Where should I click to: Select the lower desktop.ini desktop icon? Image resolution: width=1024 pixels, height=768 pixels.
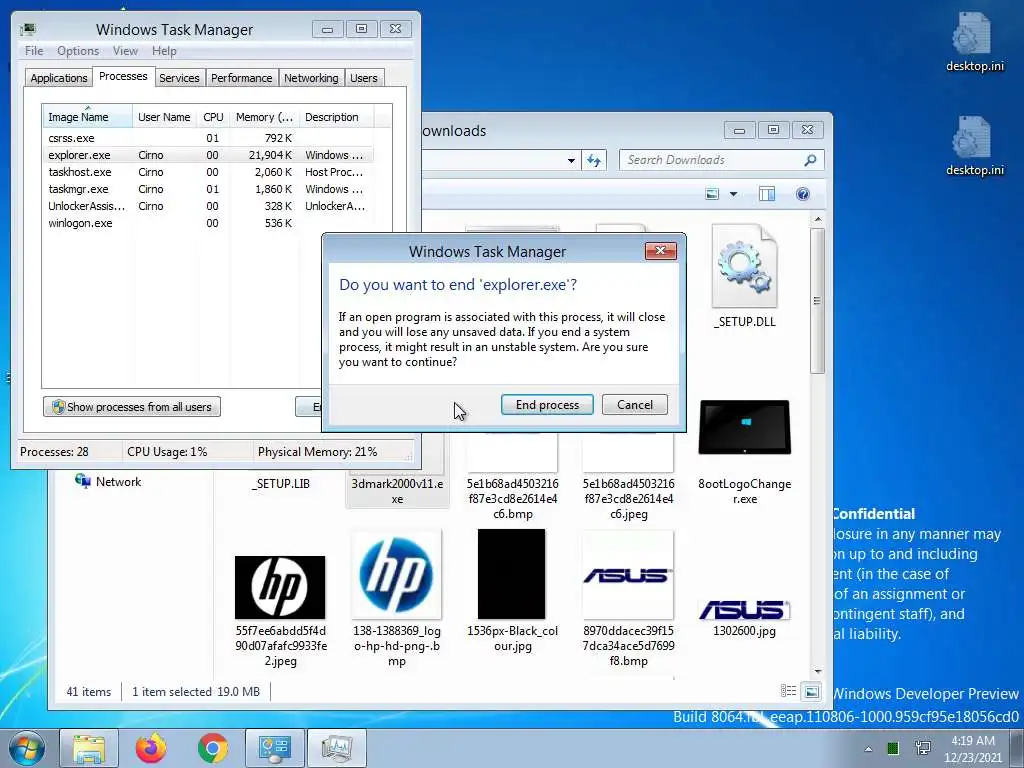[x=974, y=146]
